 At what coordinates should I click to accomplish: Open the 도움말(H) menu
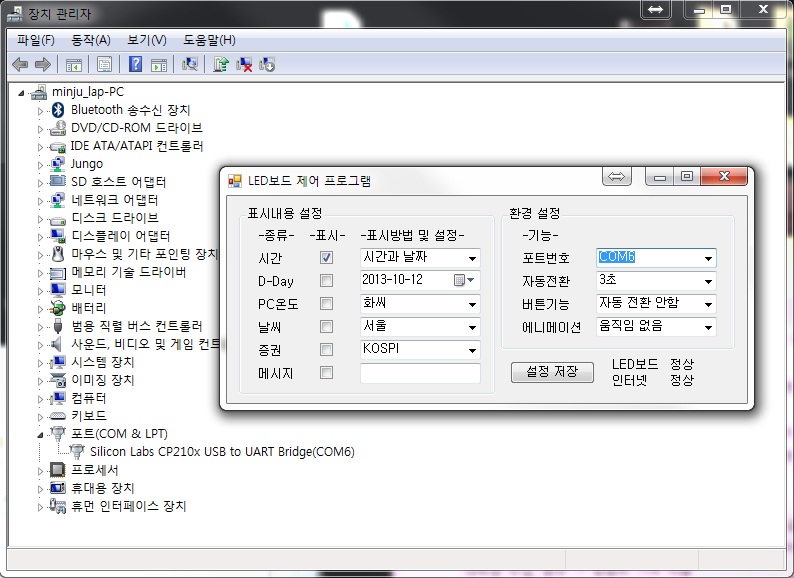(x=209, y=40)
